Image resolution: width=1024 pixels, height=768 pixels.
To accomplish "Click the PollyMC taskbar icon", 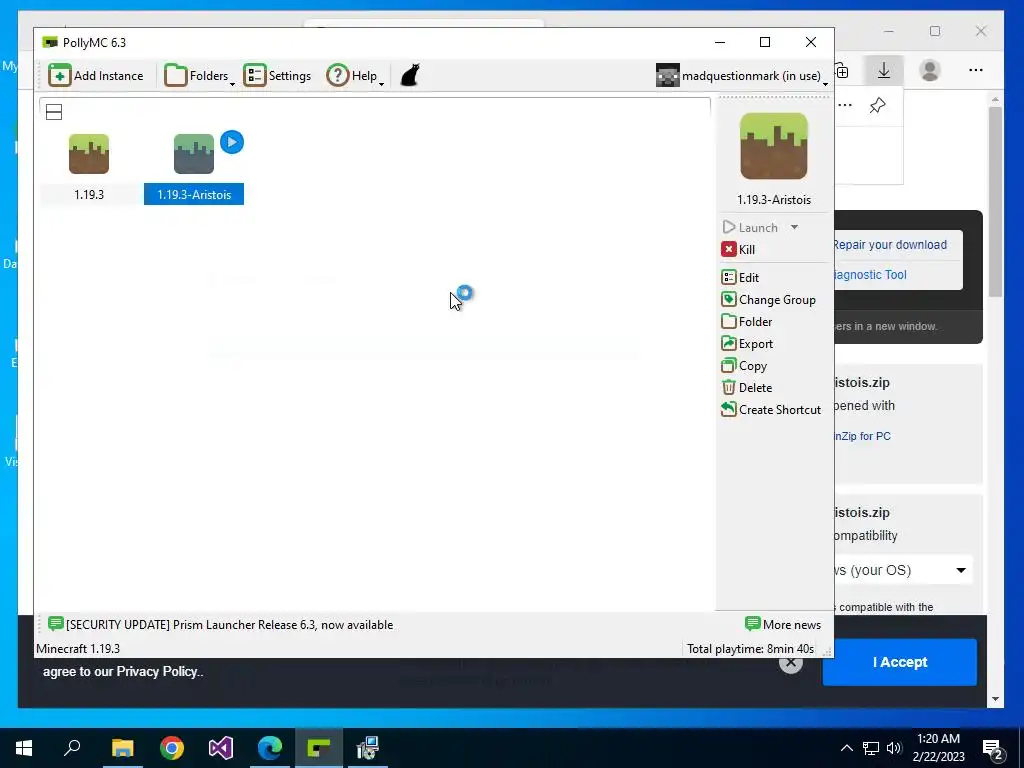I will [x=319, y=748].
